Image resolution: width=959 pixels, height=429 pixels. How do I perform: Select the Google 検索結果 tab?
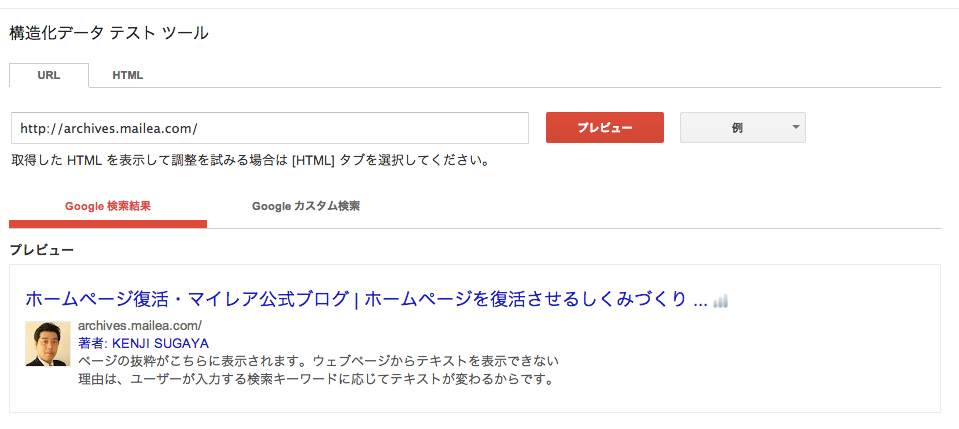point(108,206)
